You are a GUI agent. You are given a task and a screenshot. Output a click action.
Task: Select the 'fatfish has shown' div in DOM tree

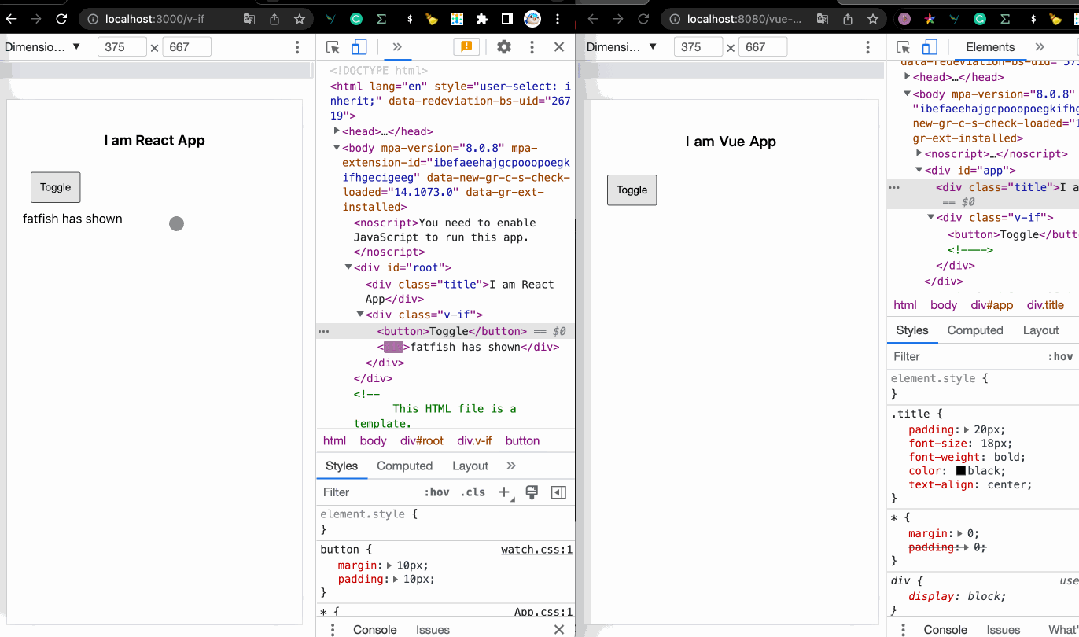[x=468, y=347]
